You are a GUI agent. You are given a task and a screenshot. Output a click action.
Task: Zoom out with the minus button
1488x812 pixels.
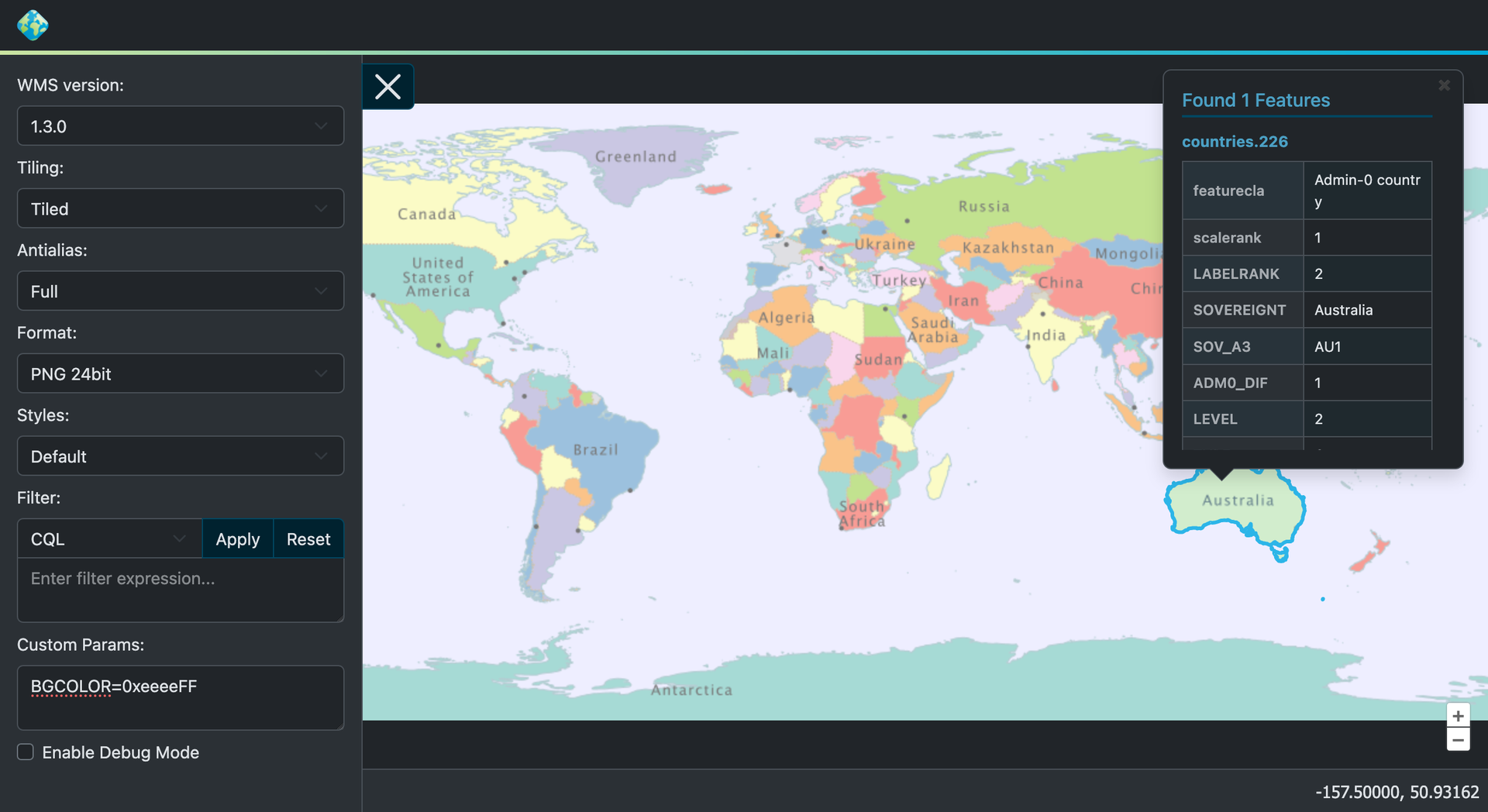click(1458, 740)
